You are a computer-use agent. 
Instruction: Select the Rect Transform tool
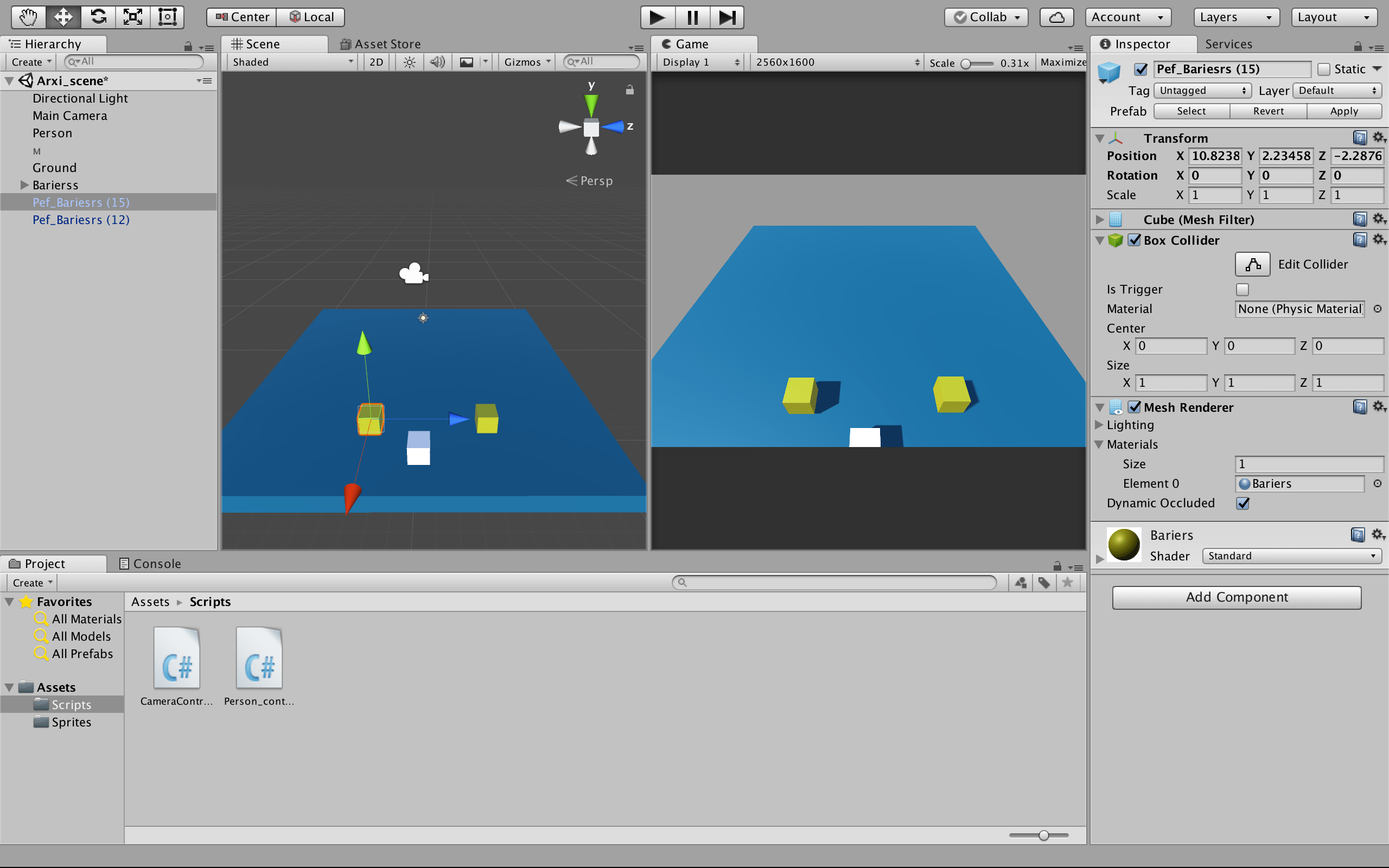[x=167, y=17]
